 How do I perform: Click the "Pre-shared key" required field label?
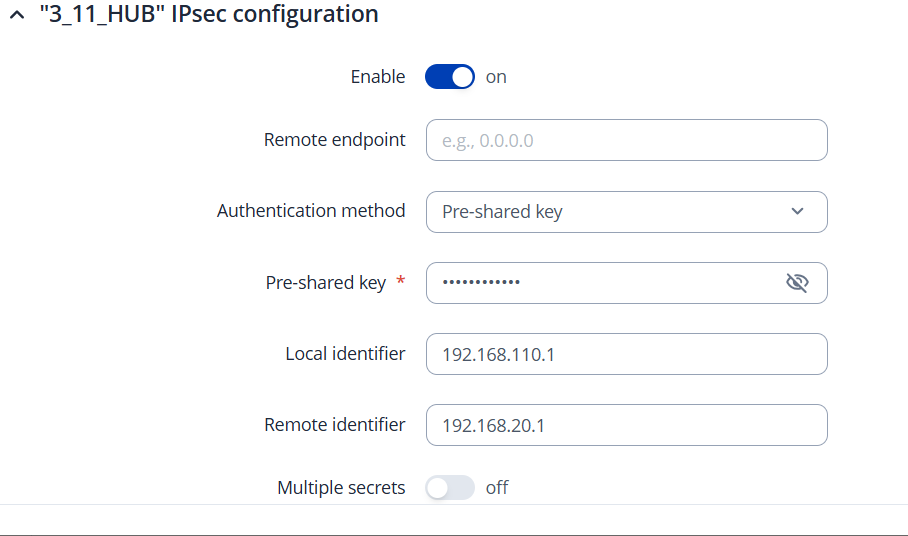[326, 283]
